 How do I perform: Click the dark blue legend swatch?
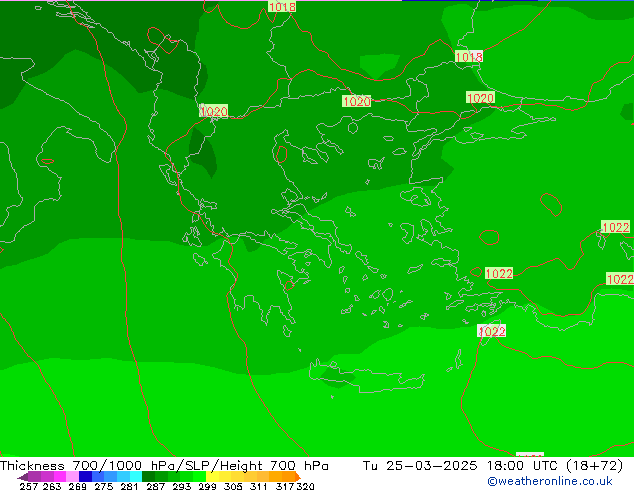(x=85, y=476)
